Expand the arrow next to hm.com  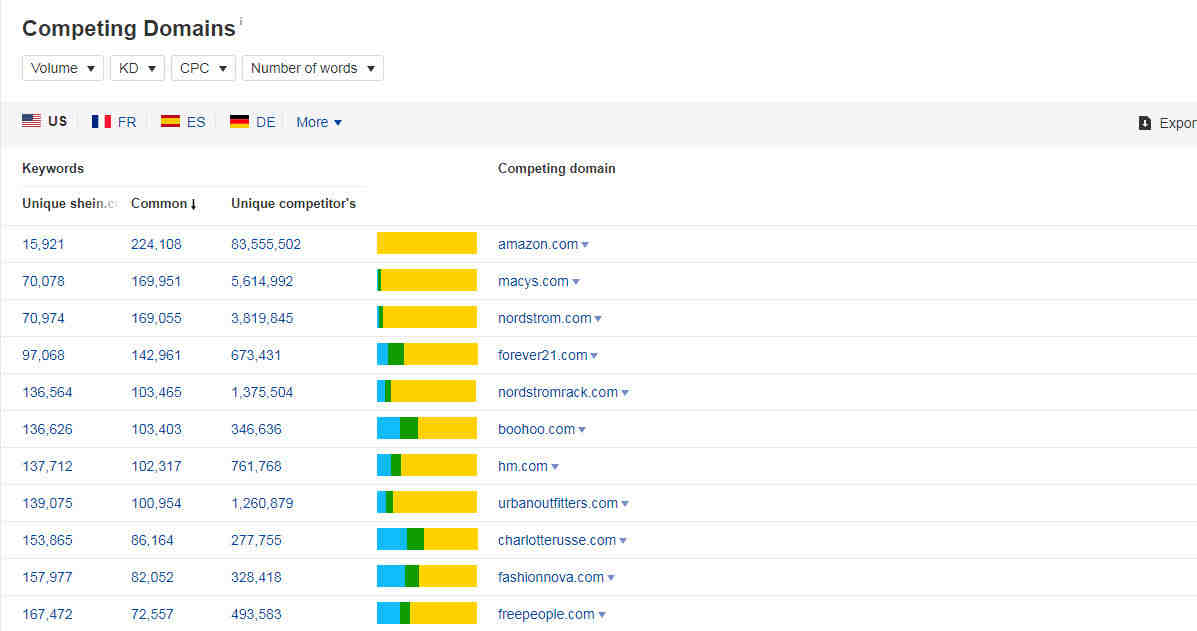click(554, 467)
